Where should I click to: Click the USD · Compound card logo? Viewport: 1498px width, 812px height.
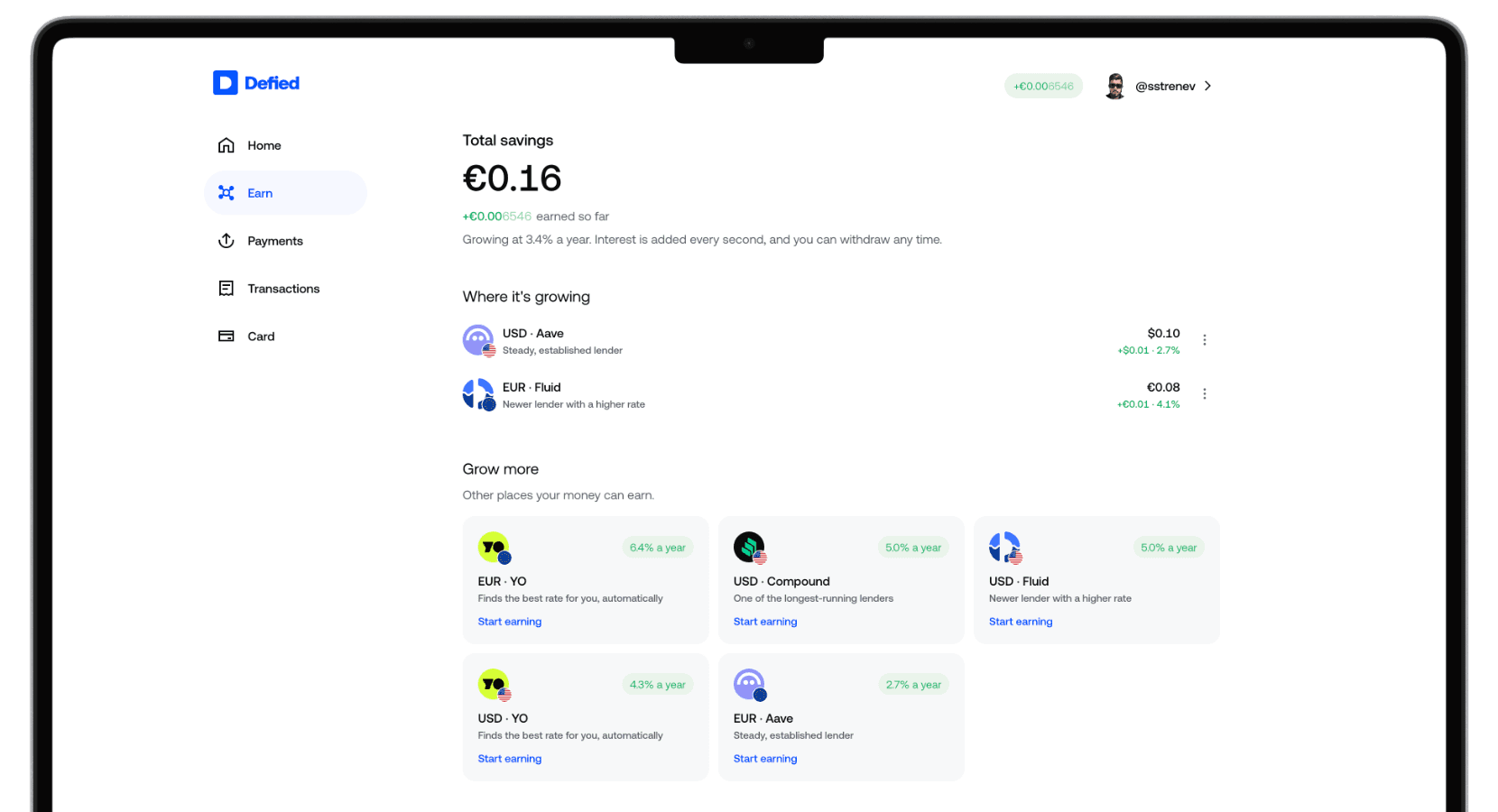(x=749, y=548)
